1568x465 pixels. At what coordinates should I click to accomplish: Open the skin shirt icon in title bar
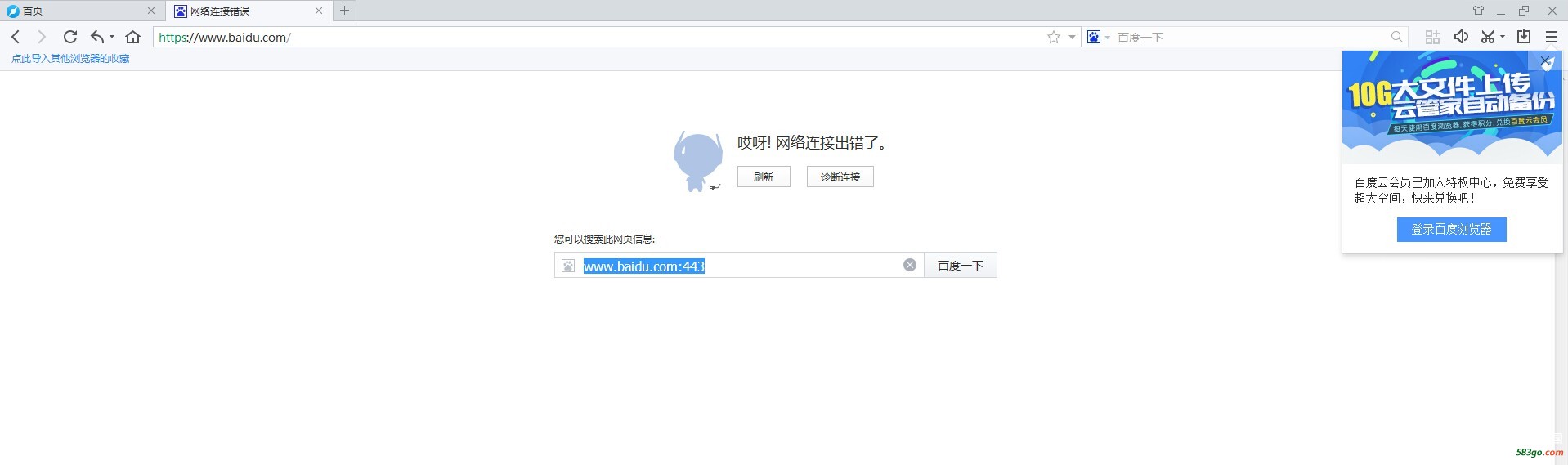[1478, 11]
